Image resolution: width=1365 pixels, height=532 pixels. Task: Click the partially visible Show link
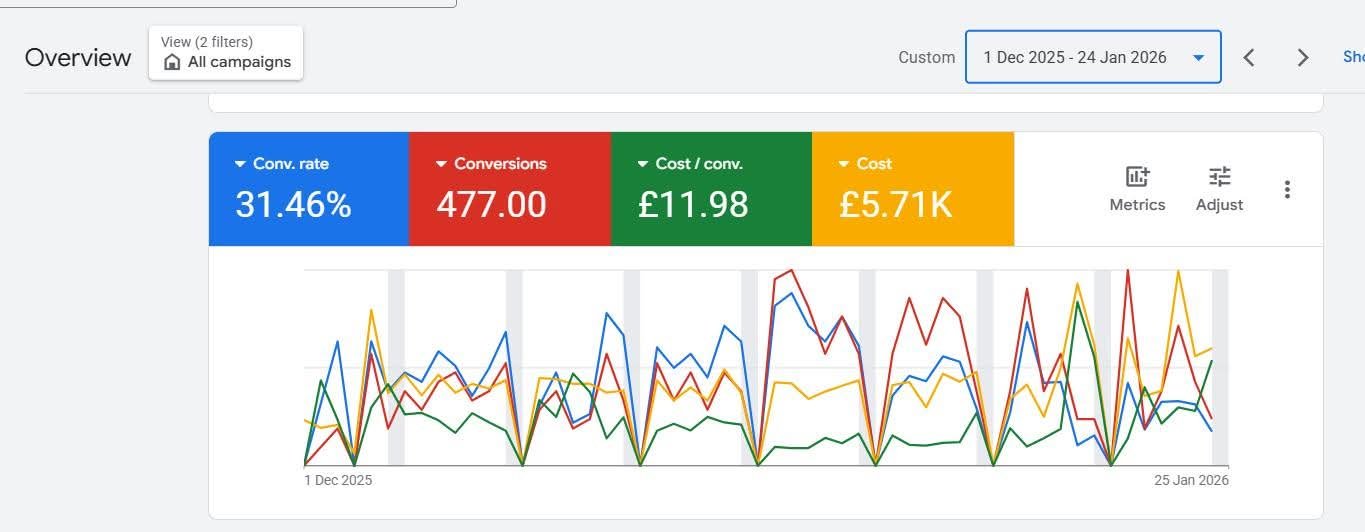point(1353,58)
